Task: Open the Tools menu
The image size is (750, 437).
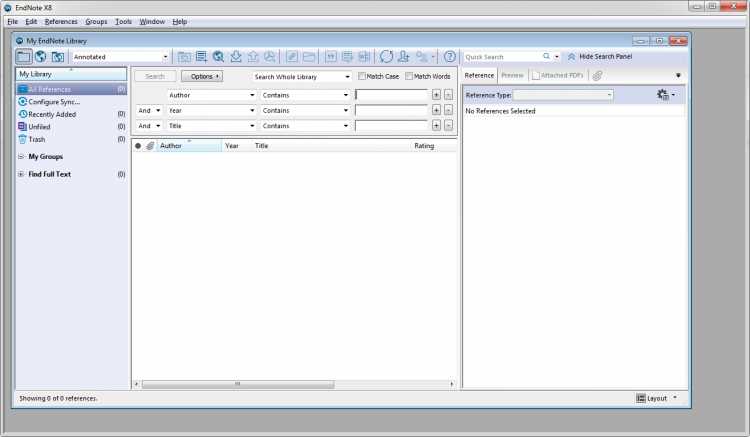Action: tap(123, 22)
